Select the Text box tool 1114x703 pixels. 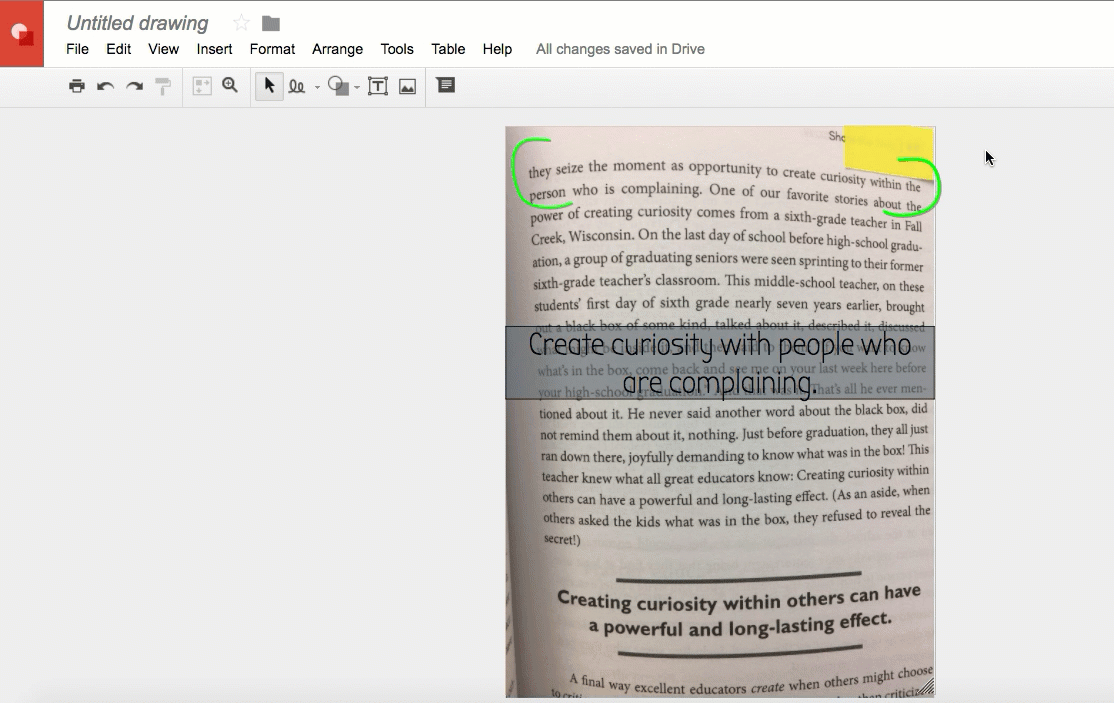pos(378,86)
